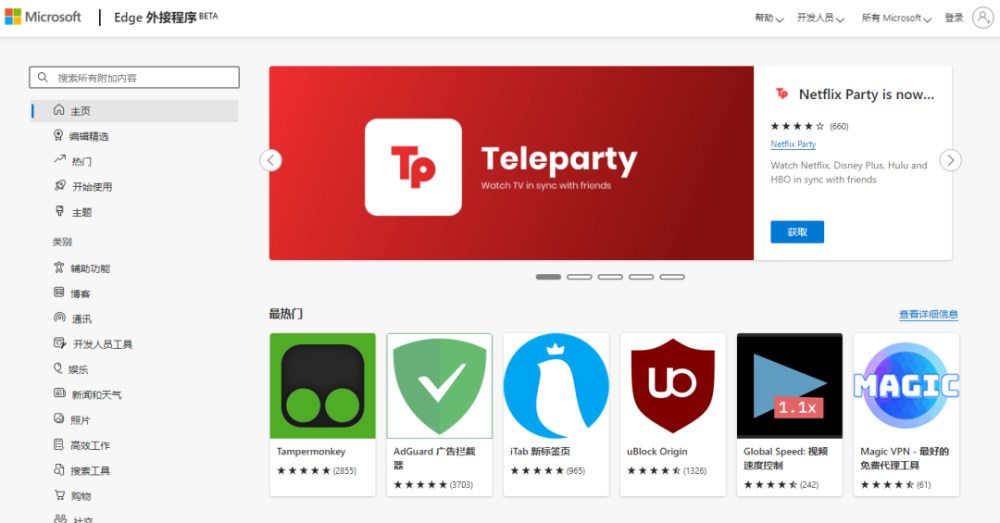Select the third carousel page indicator

610,277
